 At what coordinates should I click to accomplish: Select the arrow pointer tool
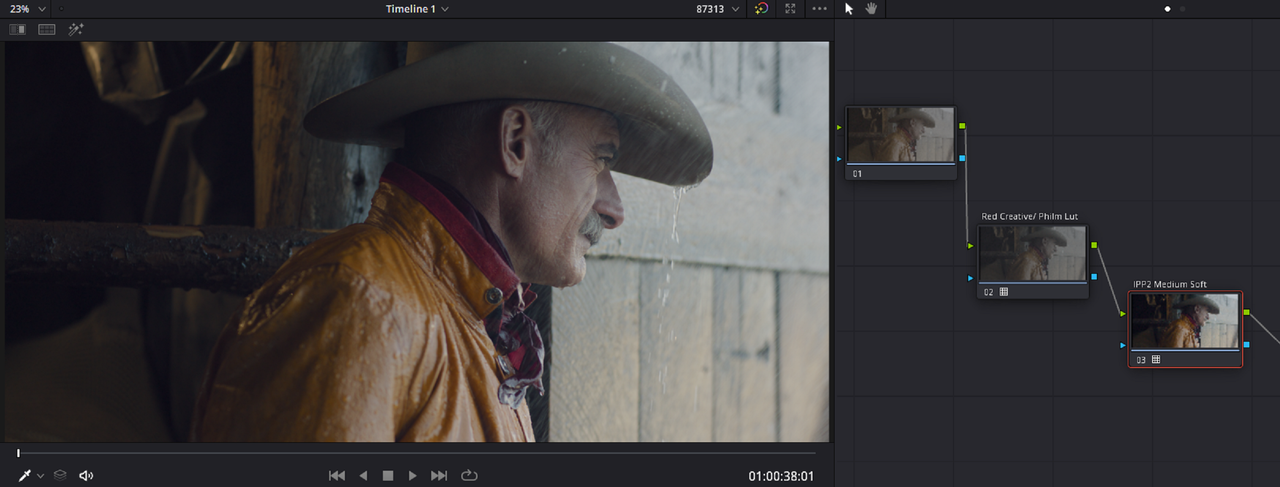tap(849, 8)
